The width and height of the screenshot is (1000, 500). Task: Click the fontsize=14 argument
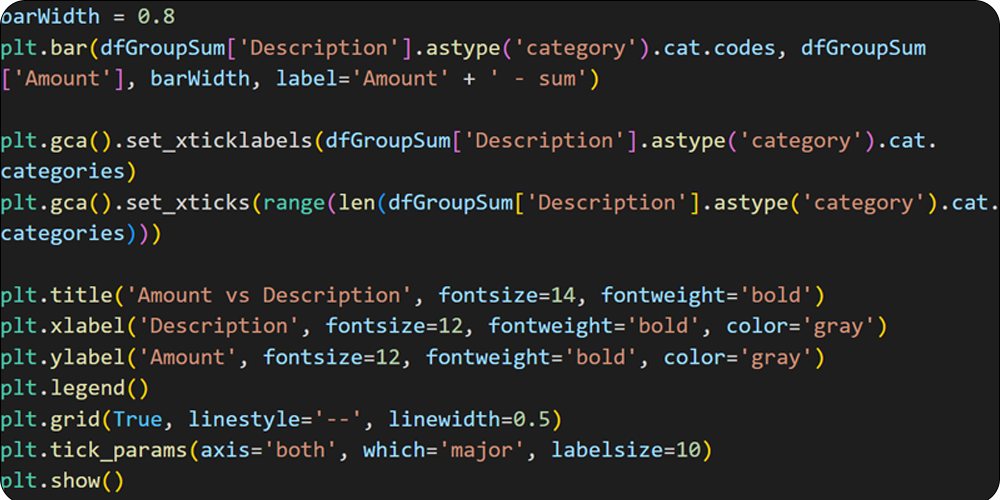pyautogui.click(x=506, y=296)
